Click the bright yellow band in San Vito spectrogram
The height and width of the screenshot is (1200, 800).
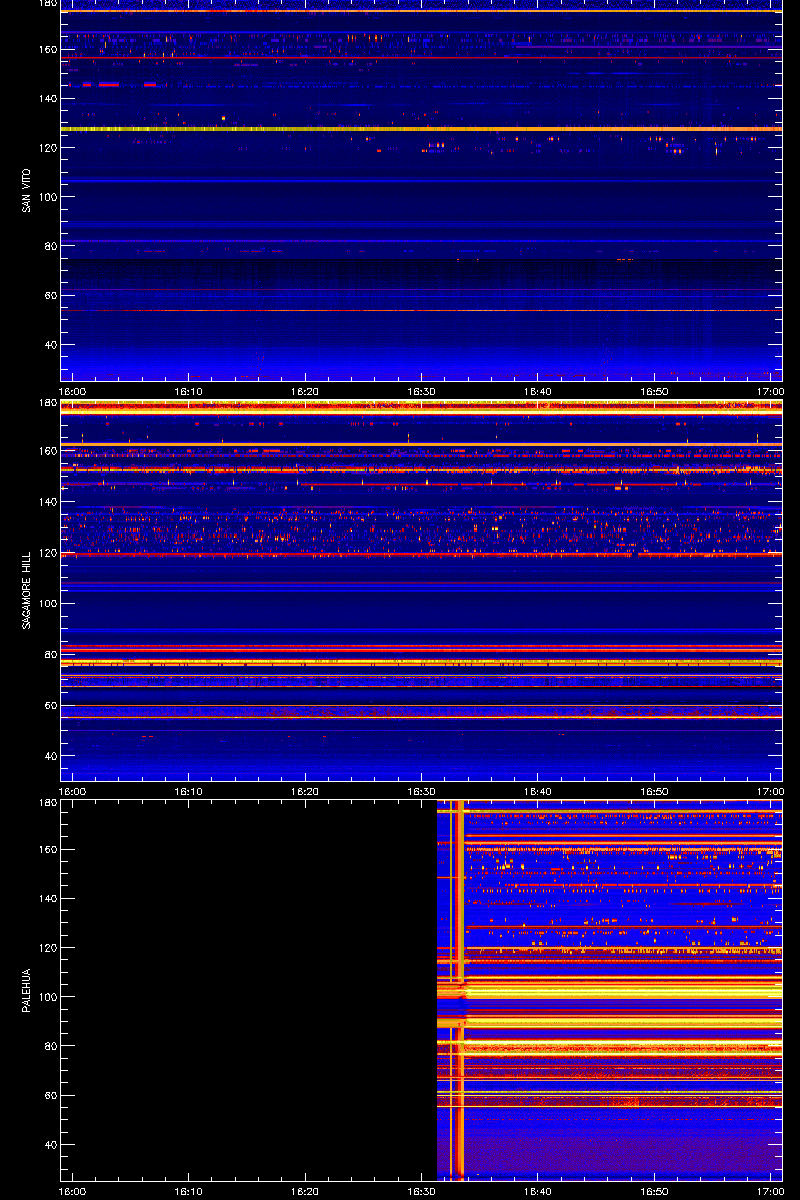421,129
